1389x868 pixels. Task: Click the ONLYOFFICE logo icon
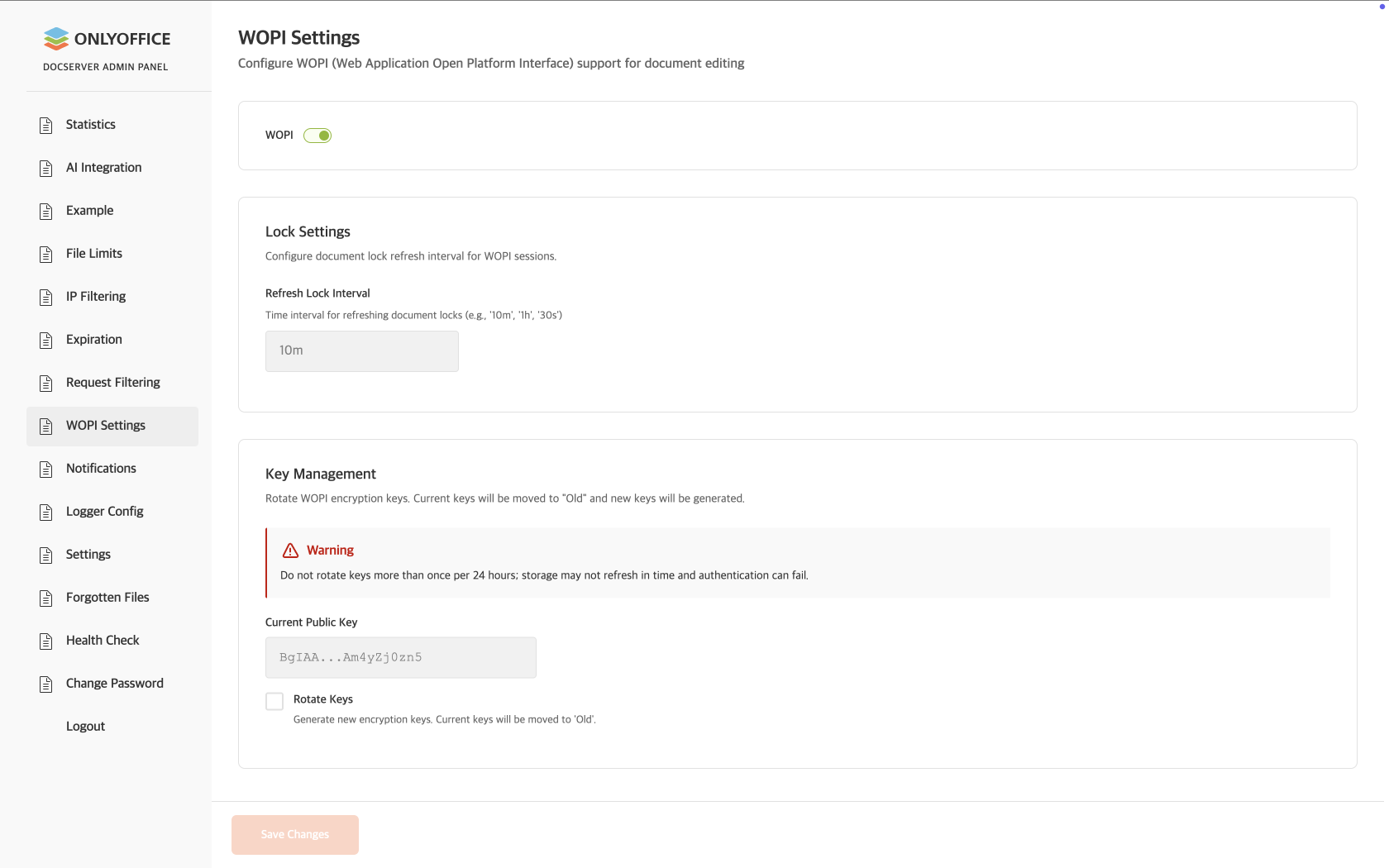coord(56,39)
